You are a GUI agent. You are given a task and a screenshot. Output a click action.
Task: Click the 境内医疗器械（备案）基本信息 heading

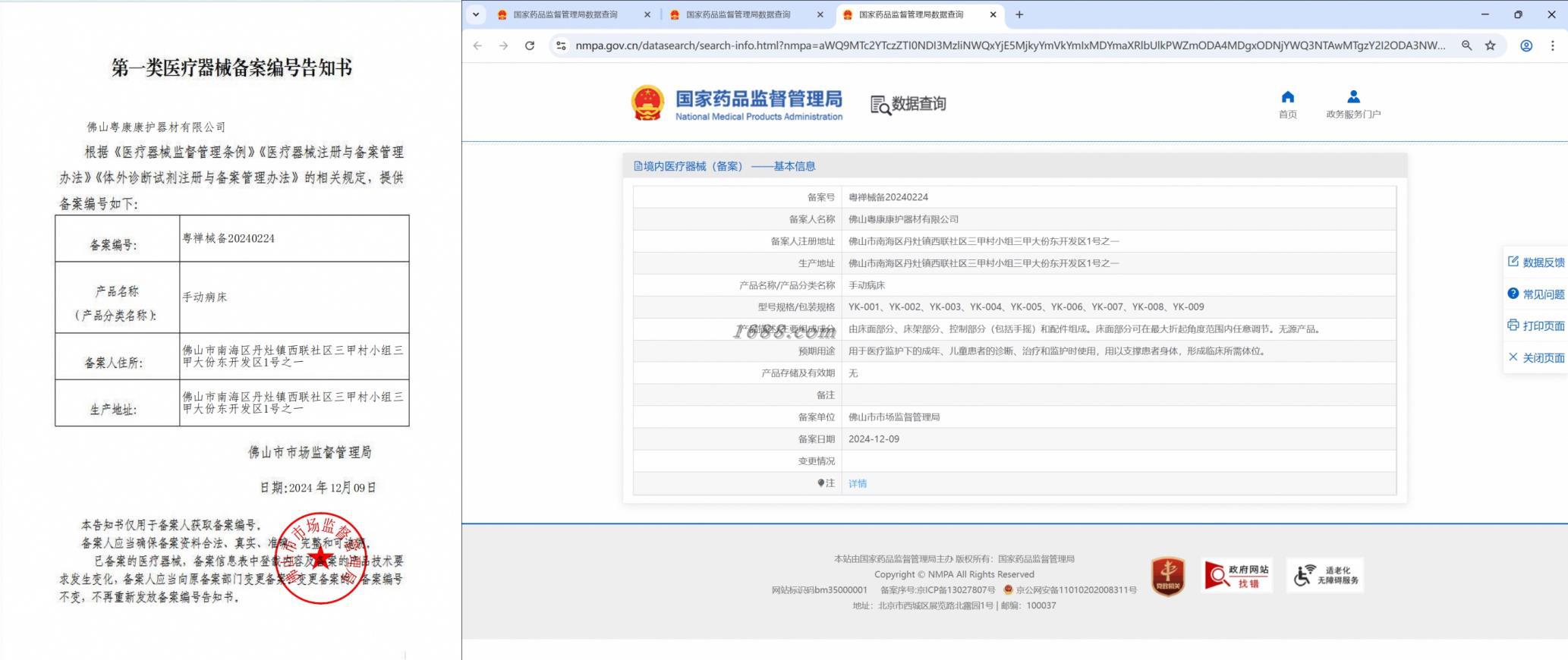click(x=725, y=166)
